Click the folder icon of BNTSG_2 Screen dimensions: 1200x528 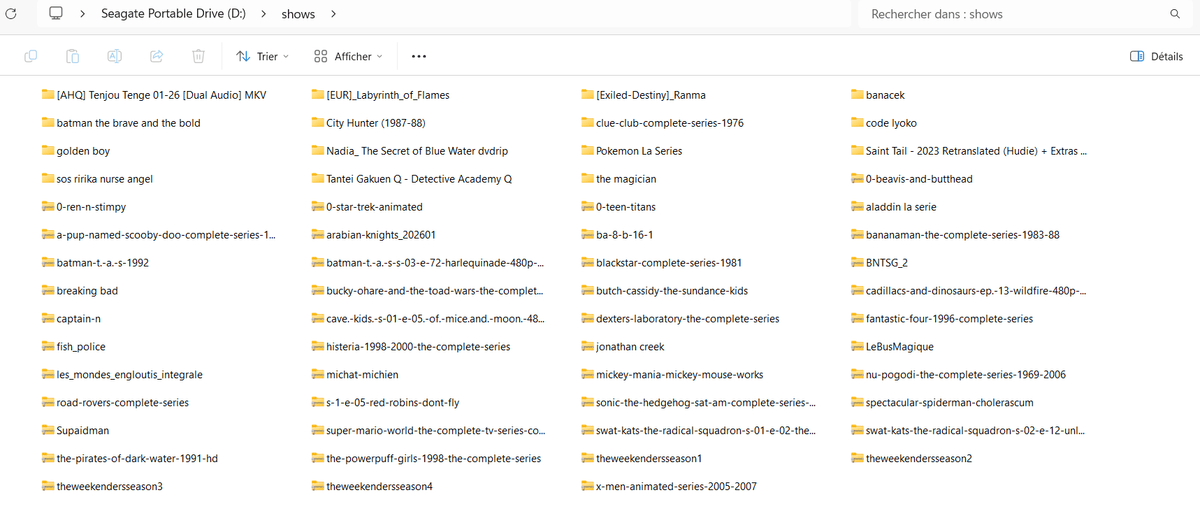[857, 263]
